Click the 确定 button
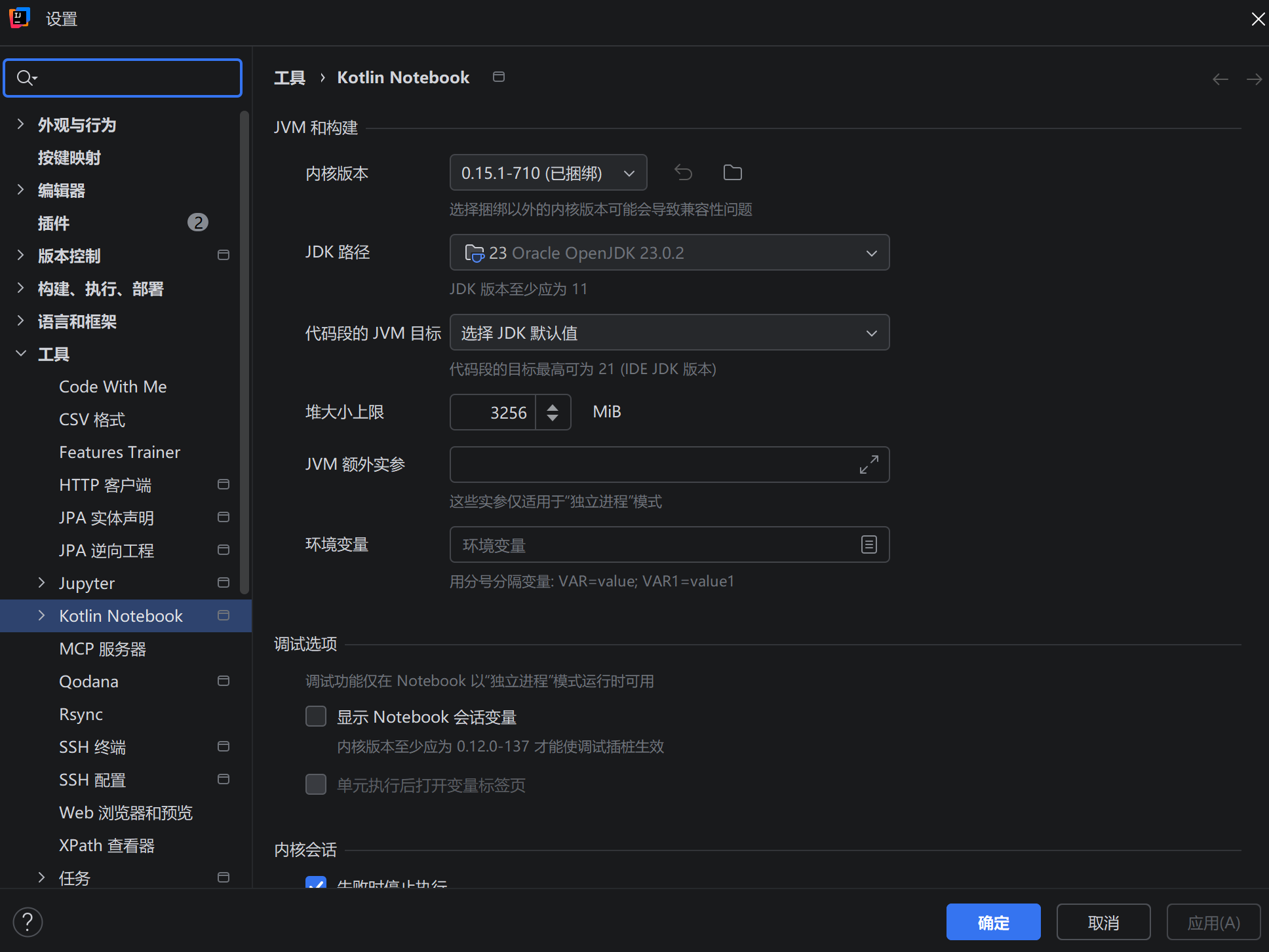 point(993,922)
